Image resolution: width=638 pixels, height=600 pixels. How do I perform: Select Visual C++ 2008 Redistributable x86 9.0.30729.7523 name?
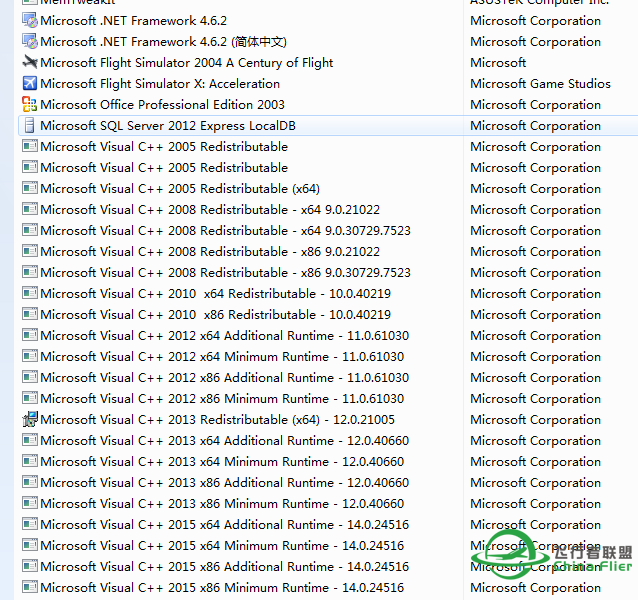[225, 273]
